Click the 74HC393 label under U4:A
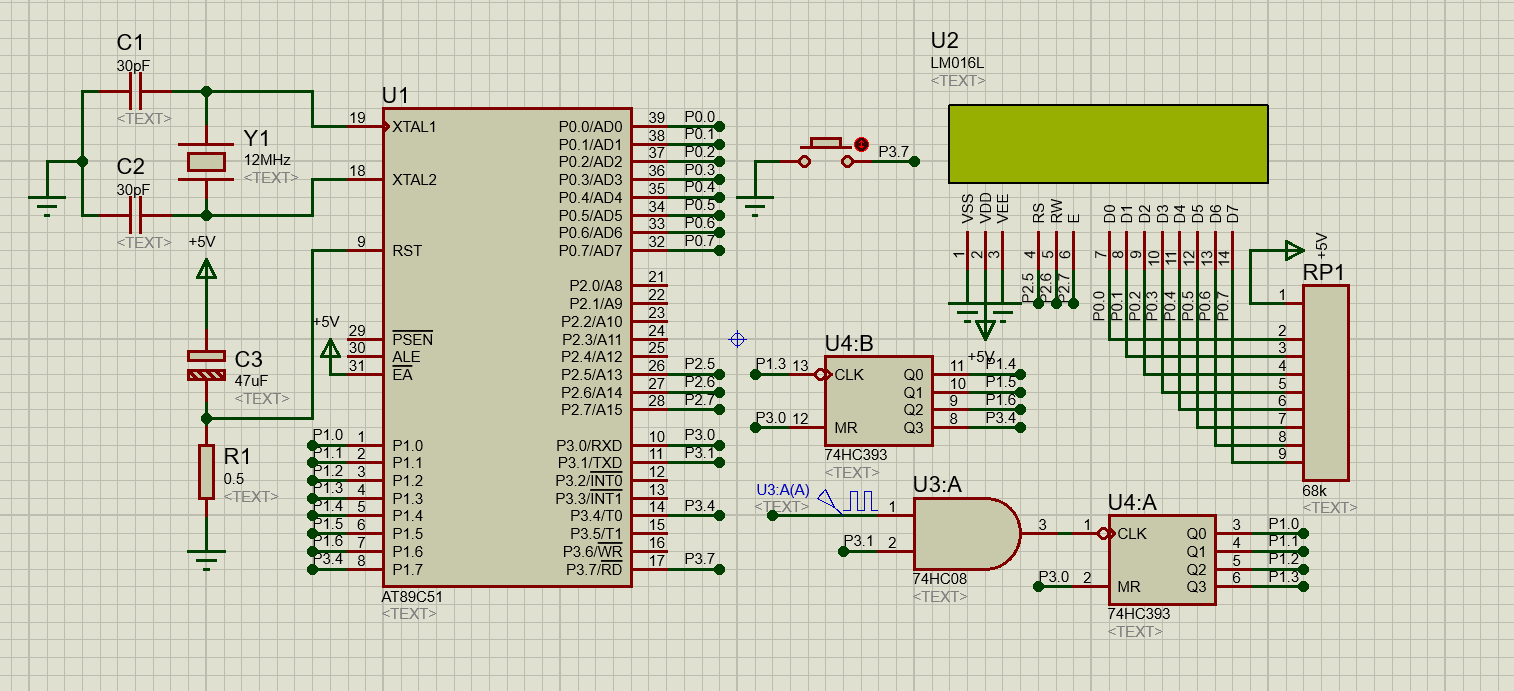1514x691 pixels. (1139, 613)
